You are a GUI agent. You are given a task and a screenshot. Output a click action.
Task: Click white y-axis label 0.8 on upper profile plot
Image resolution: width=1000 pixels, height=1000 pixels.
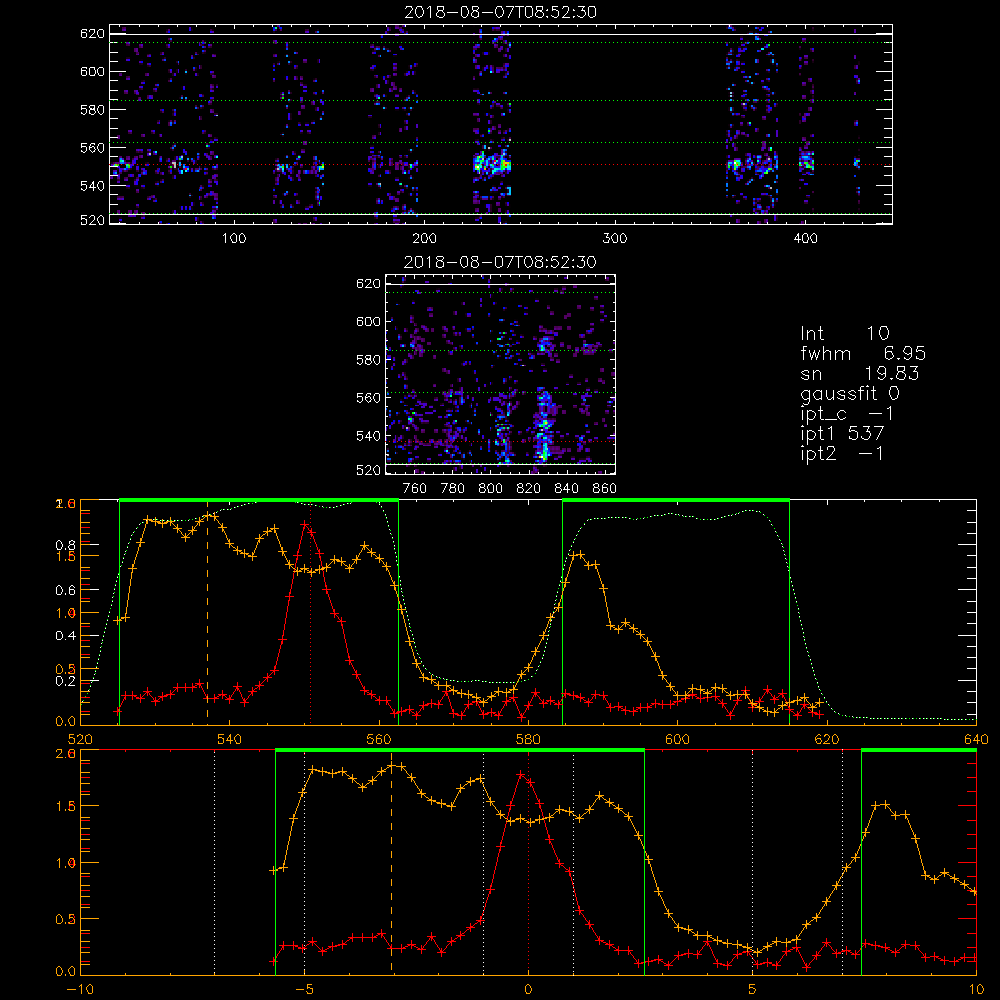point(66,545)
